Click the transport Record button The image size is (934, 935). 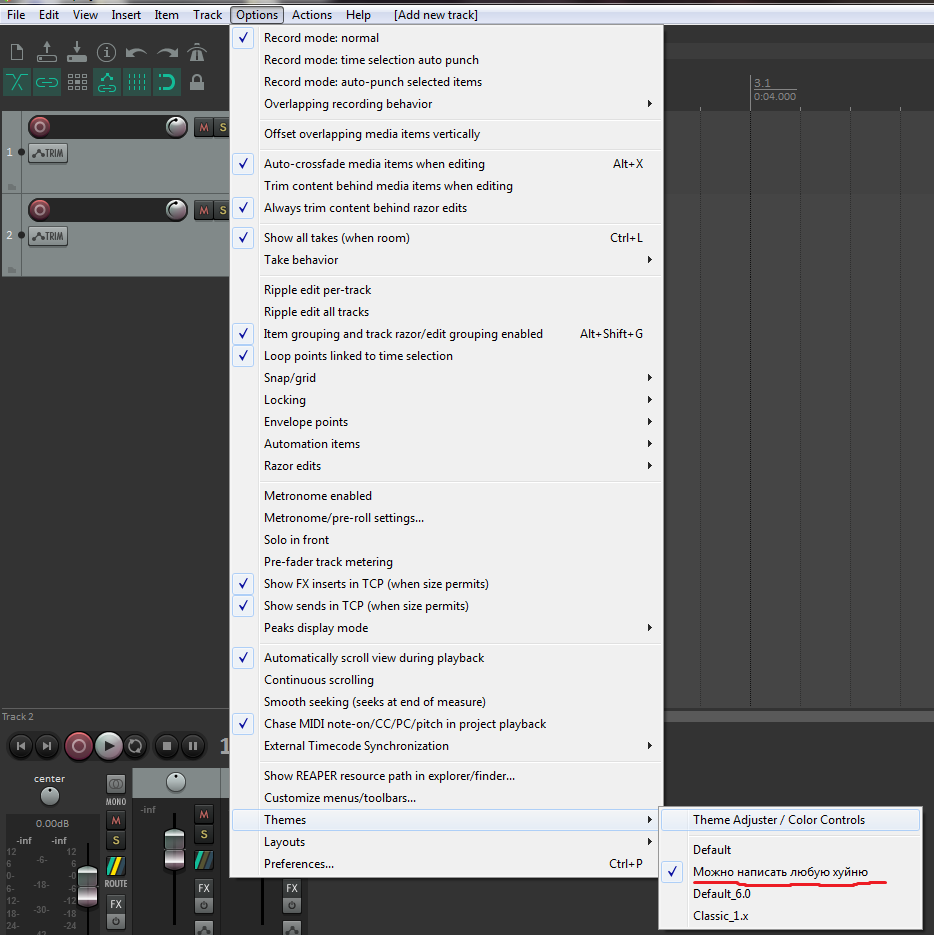point(78,746)
